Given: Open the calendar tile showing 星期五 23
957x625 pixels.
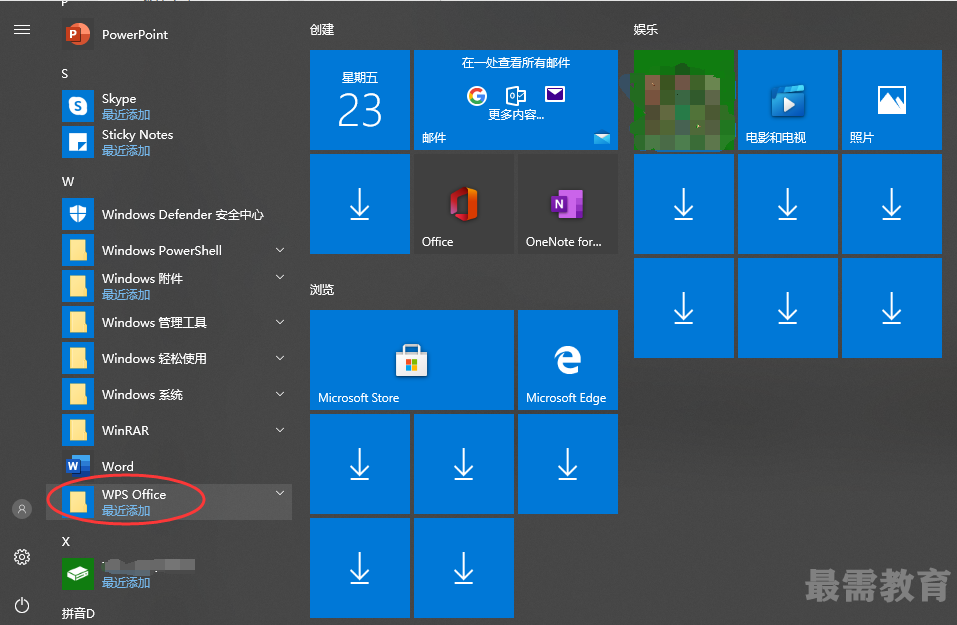Looking at the screenshot, I should click(359, 100).
